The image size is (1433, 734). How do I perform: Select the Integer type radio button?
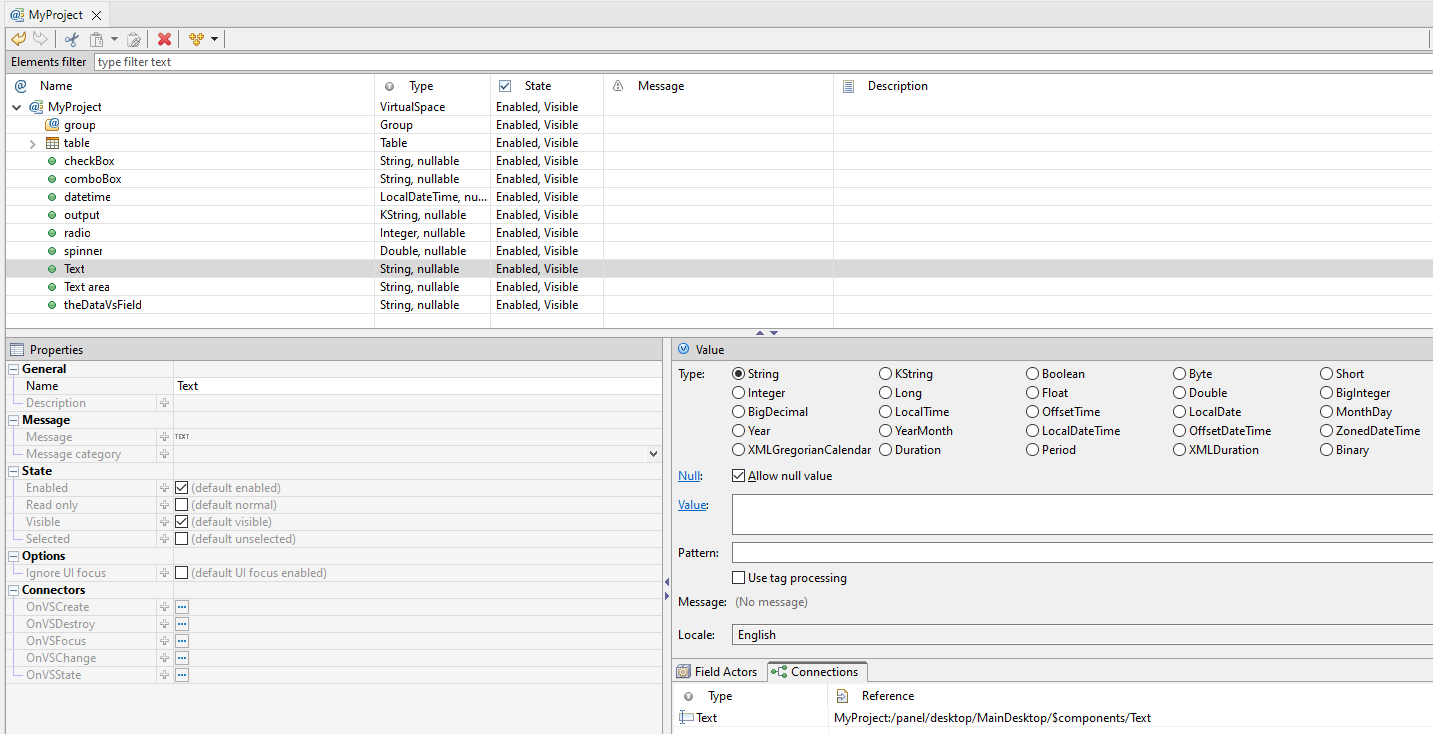(739, 393)
